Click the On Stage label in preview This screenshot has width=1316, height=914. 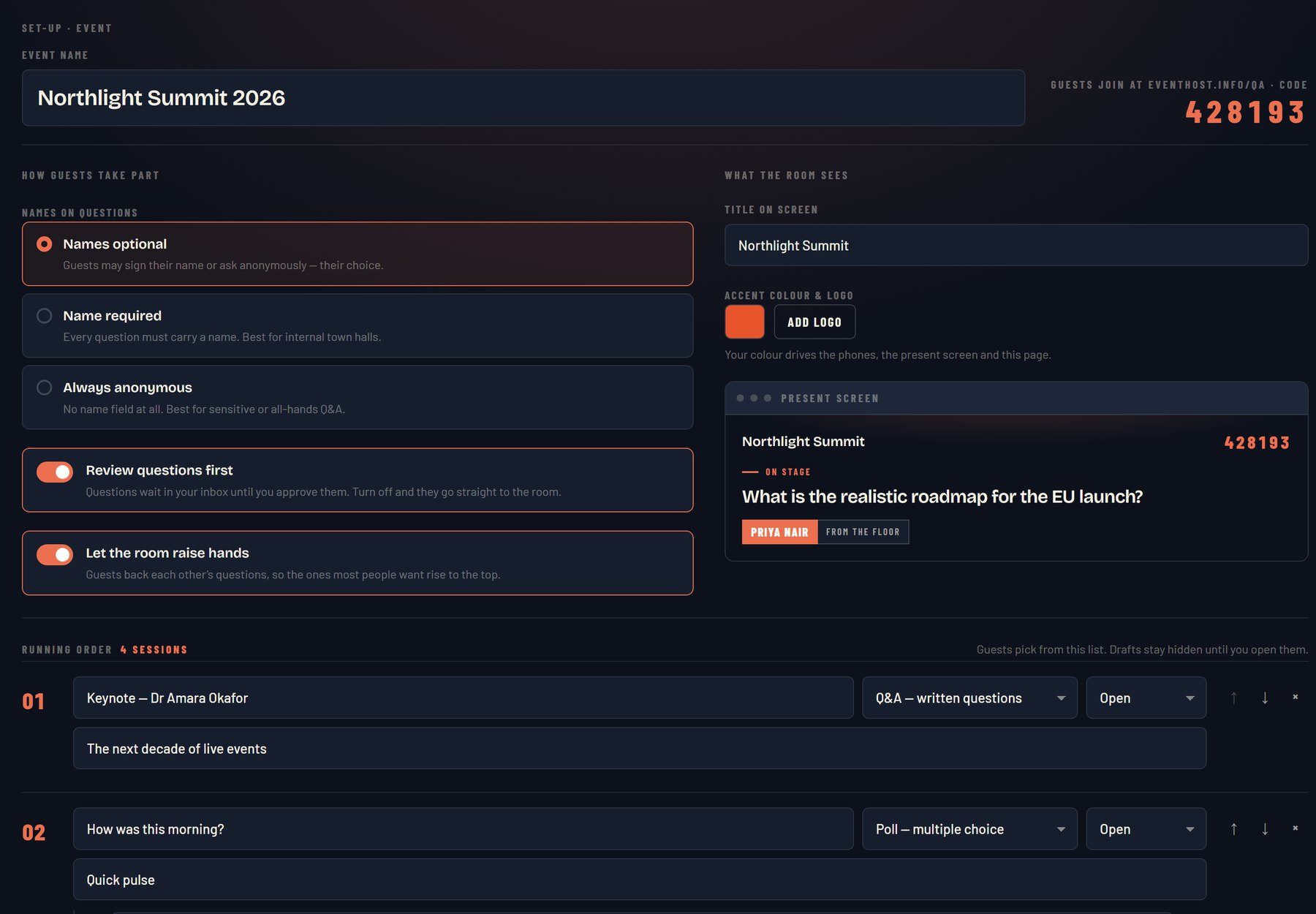787,472
